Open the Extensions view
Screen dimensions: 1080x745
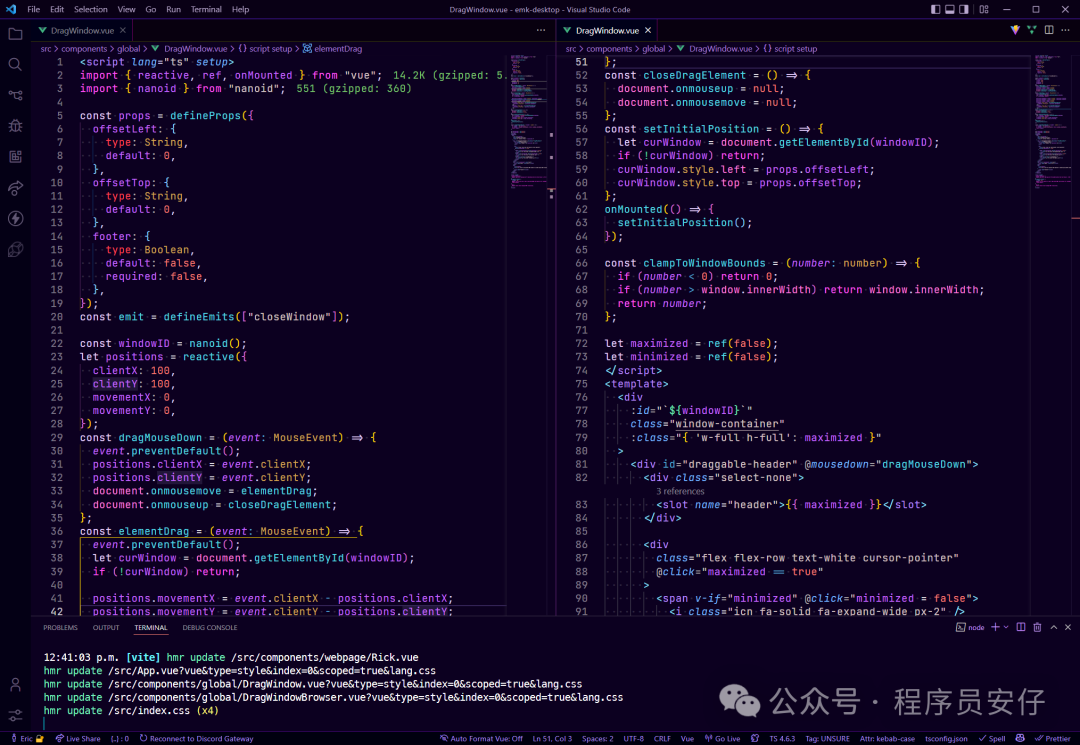[15, 157]
